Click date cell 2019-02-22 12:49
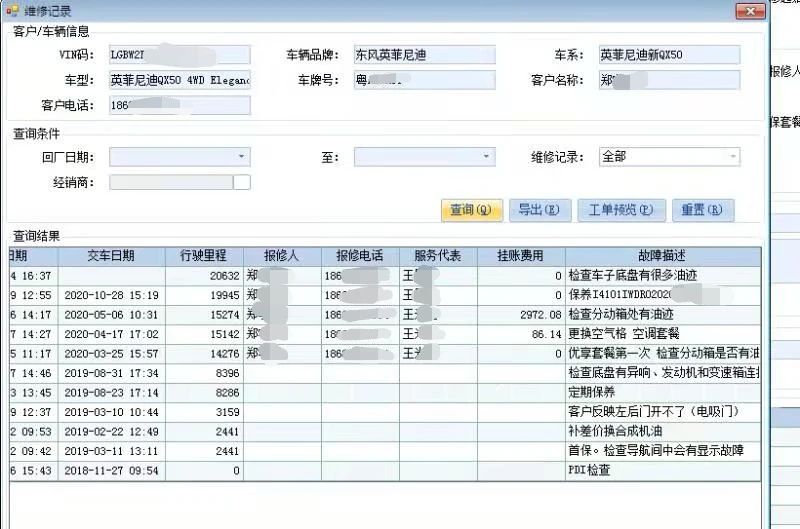Image resolution: width=800 pixels, height=529 pixels. click(x=112, y=432)
